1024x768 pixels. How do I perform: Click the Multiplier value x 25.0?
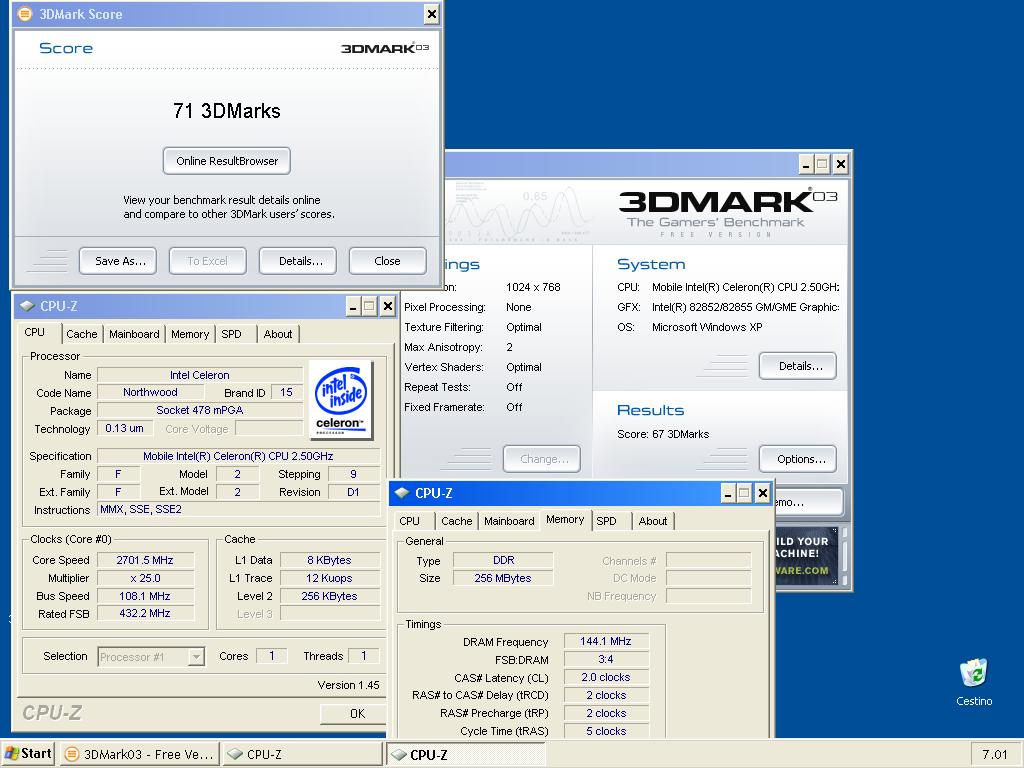pos(145,578)
